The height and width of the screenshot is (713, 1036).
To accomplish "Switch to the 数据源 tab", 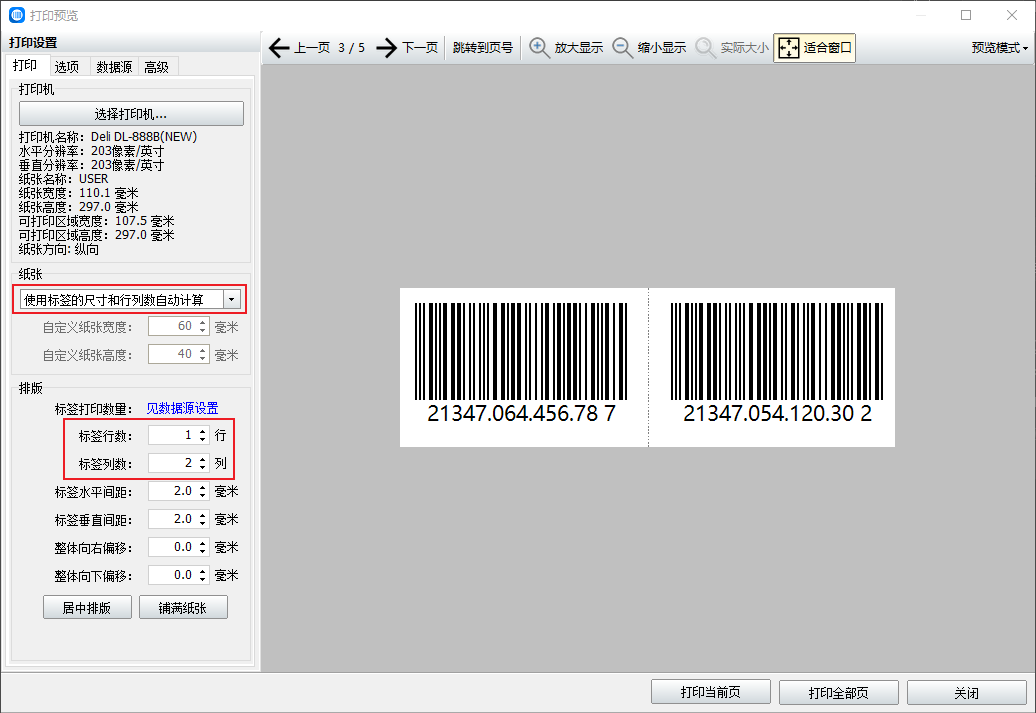I will (114, 67).
